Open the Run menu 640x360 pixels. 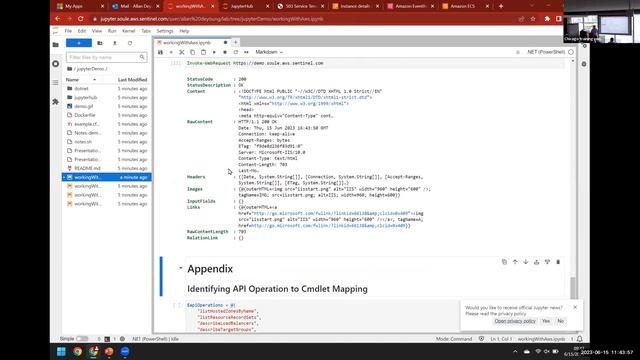coord(112,31)
